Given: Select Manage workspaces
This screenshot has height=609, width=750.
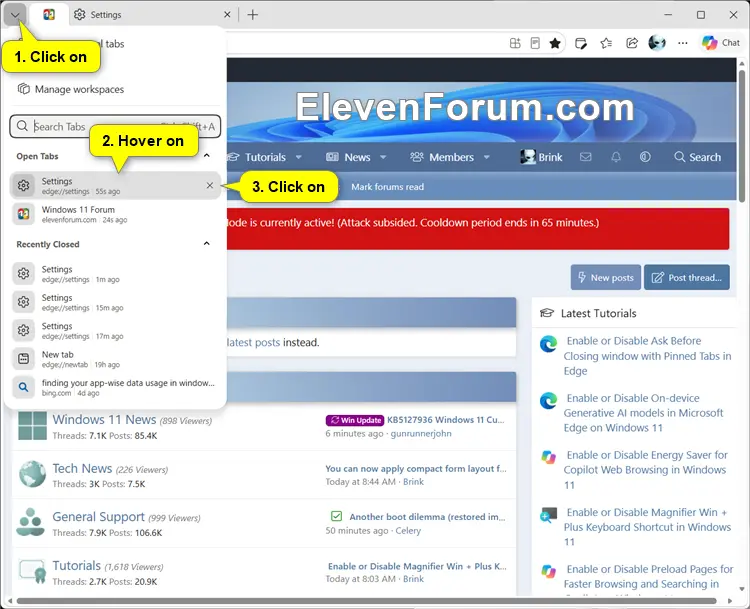Looking at the screenshot, I should click(x=70, y=89).
